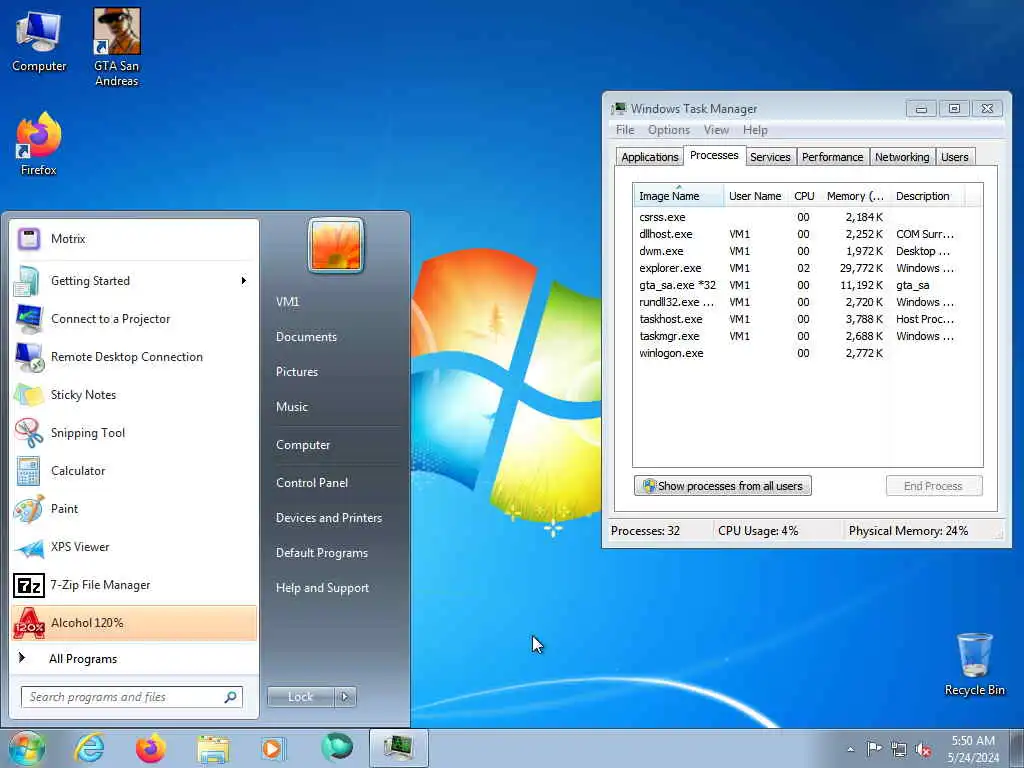This screenshot has height=768, width=1024.
Task: Open the Motrix app from Start menu
Action: coord(134,239)
